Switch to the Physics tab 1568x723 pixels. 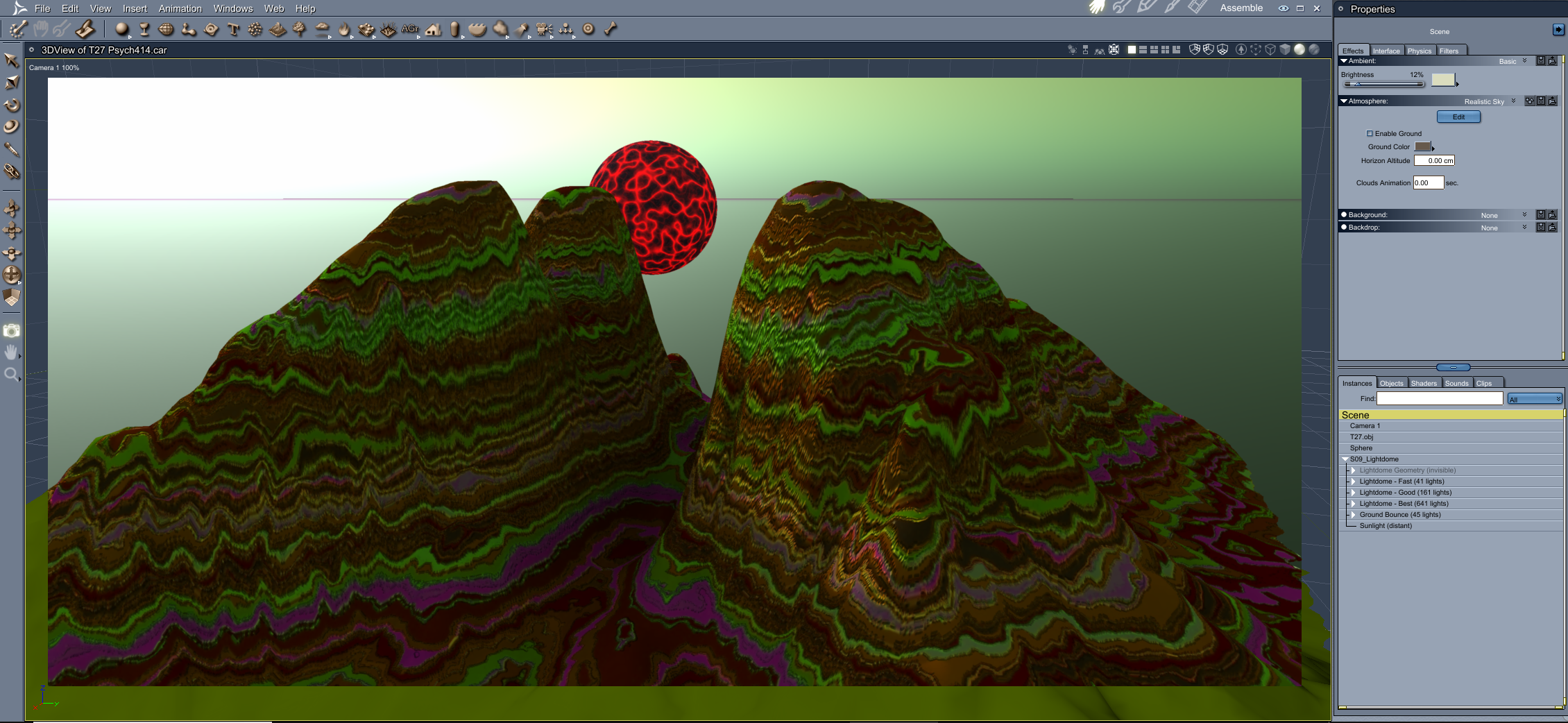1420,51
